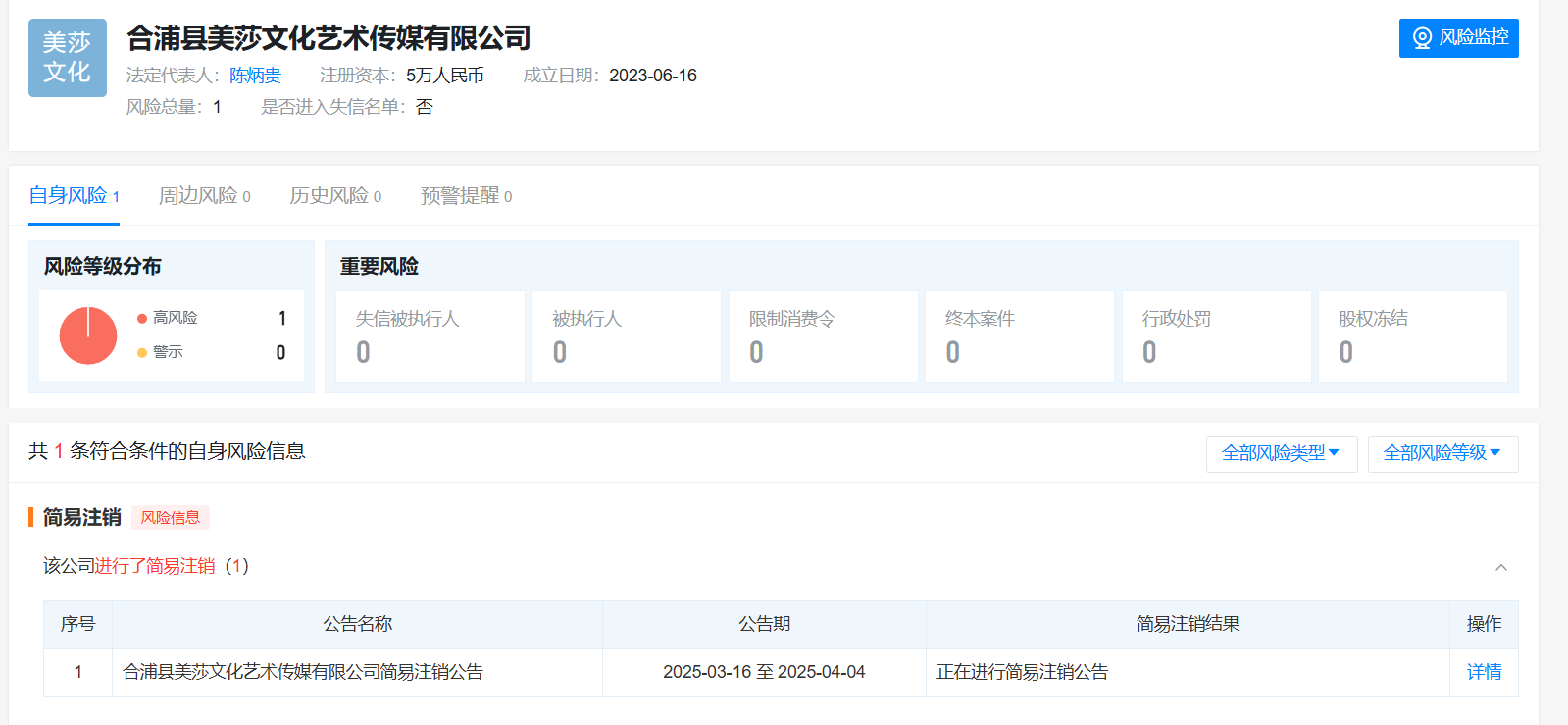Click the 终本案件 risk card
This screenshot has height=725, width=1568.
tap(1019, 336)
